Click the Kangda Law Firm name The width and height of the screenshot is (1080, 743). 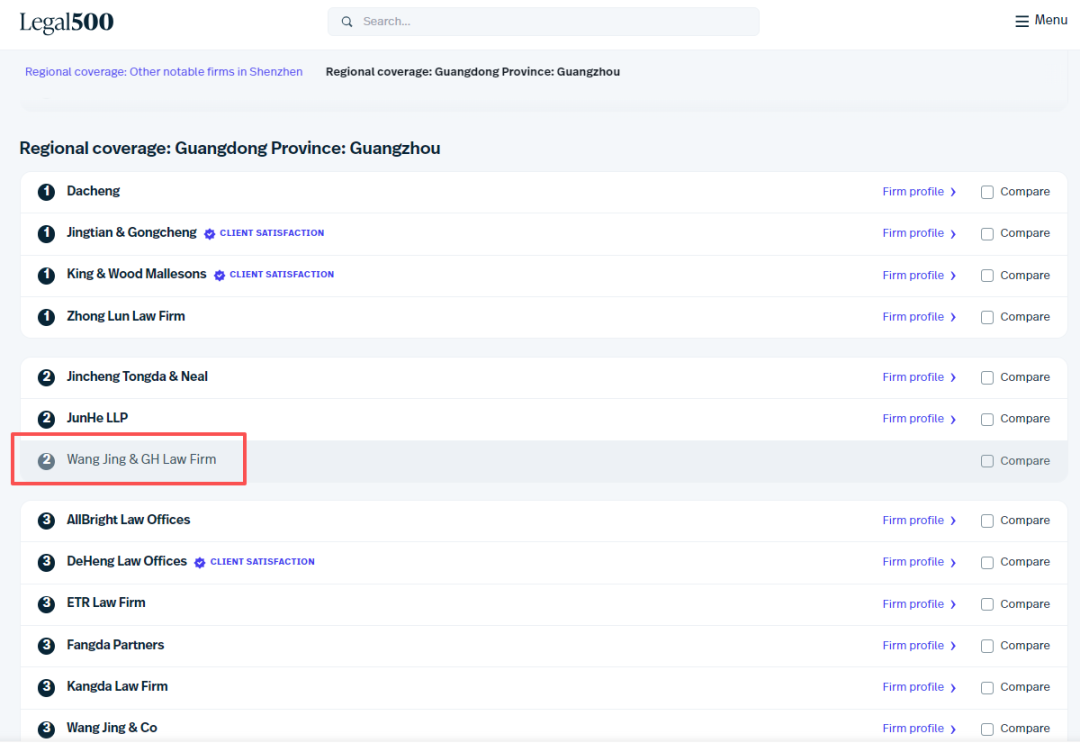click(x=117, y=686)
